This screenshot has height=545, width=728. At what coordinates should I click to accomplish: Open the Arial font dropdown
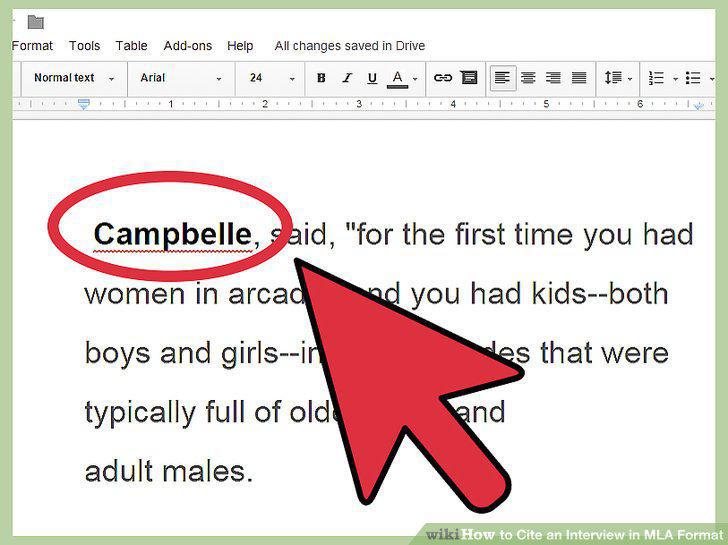pos(181,78)
